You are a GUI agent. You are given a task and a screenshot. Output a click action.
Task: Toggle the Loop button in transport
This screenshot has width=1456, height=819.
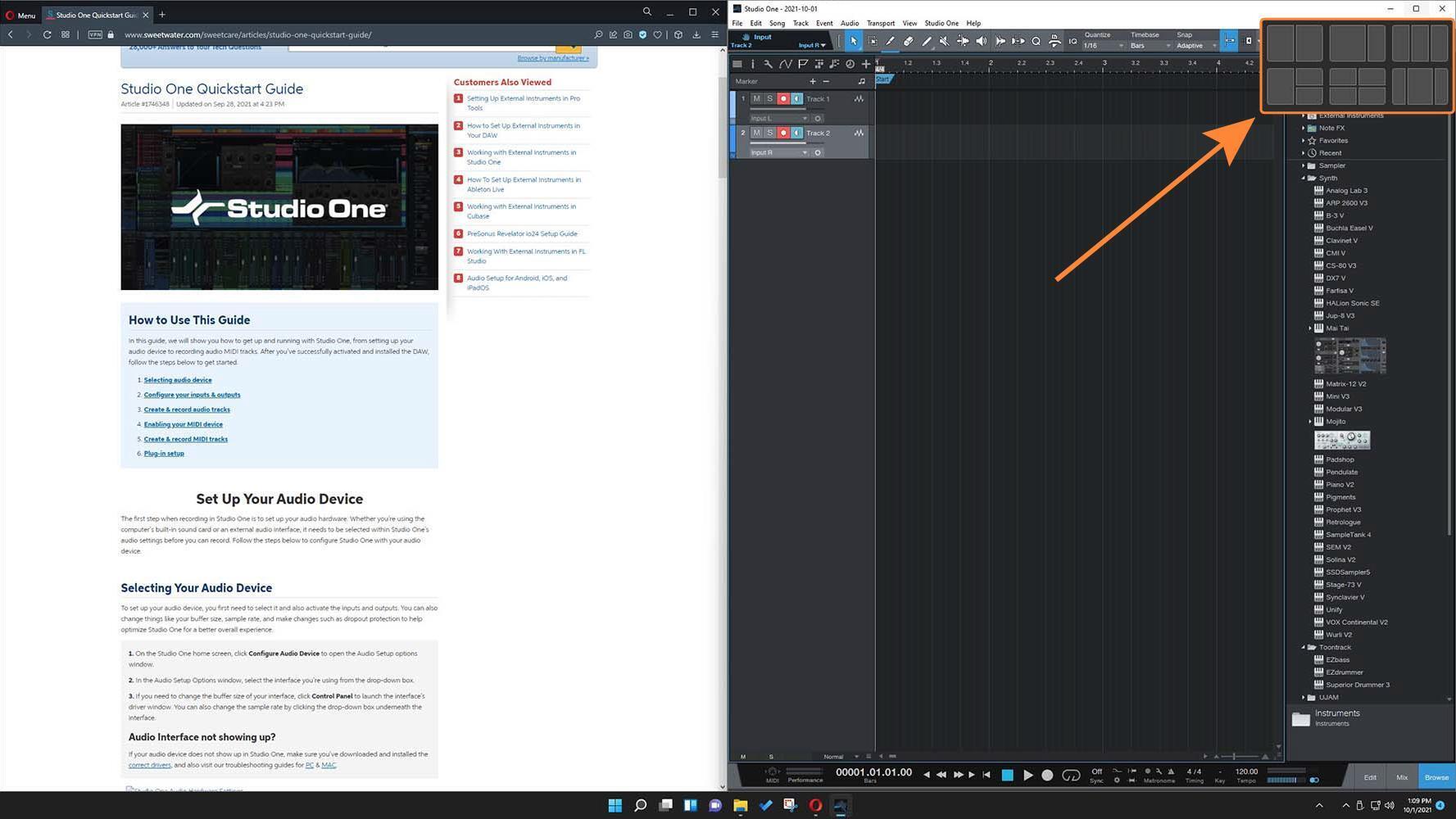(x=1070, y=775)
